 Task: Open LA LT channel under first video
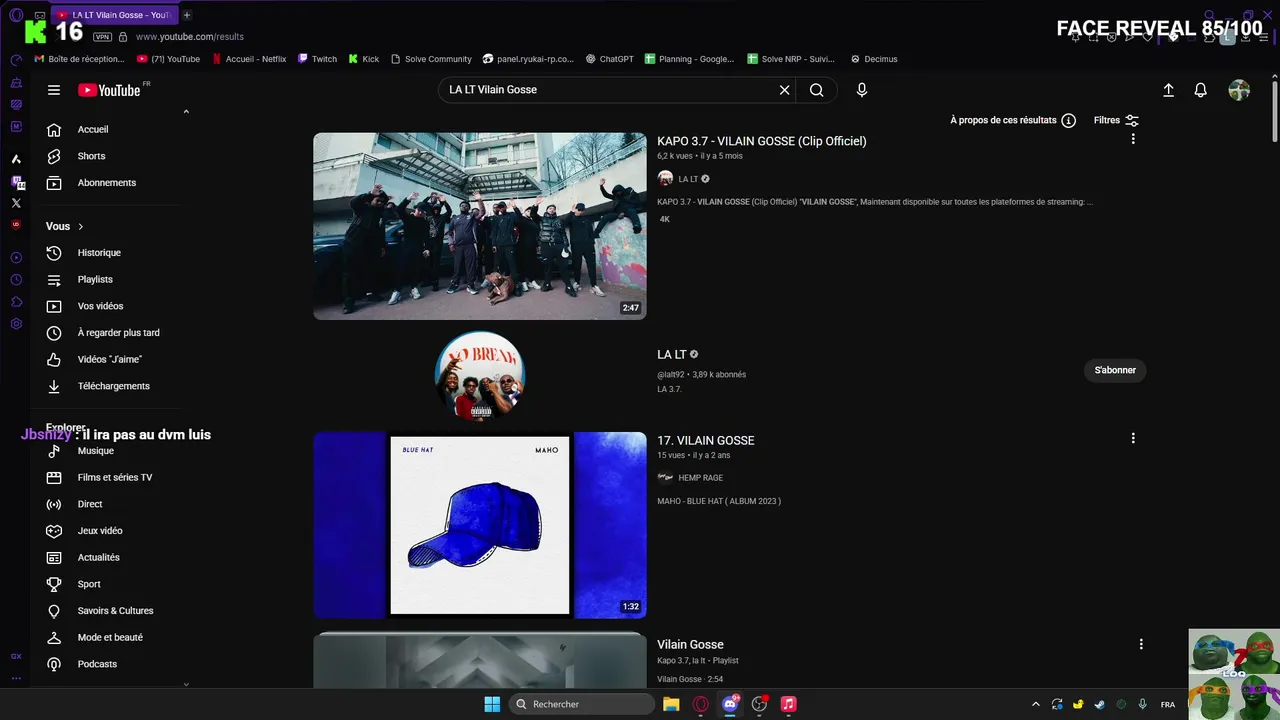click(688, 179)
